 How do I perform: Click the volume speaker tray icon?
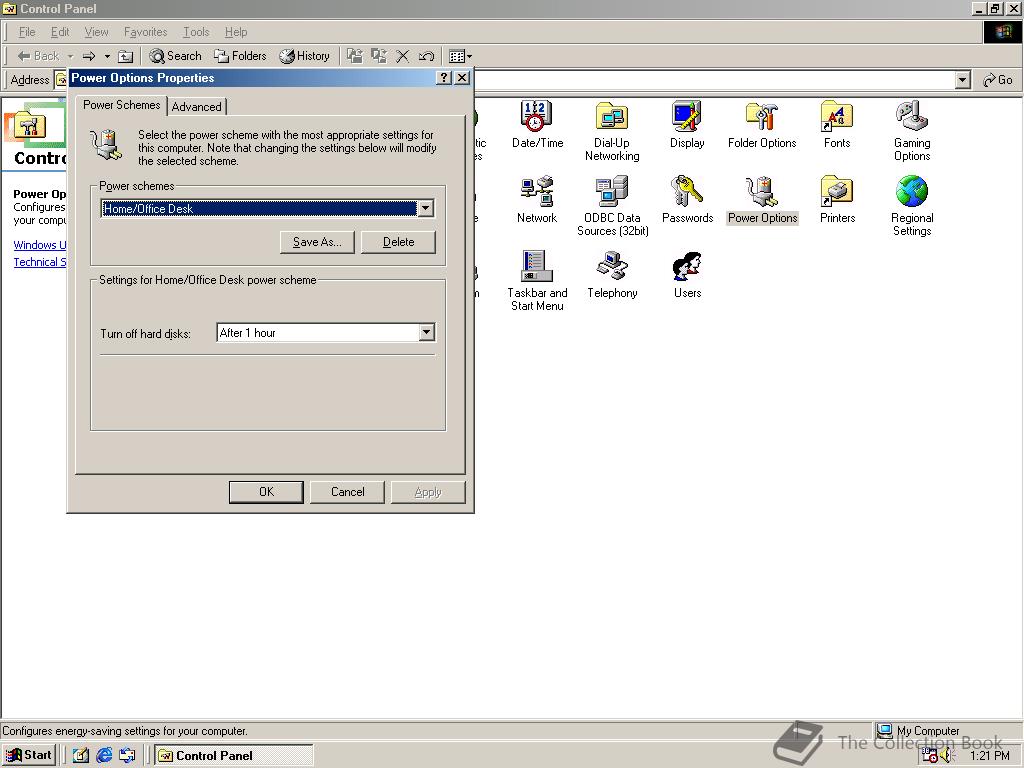pos(947,756)
